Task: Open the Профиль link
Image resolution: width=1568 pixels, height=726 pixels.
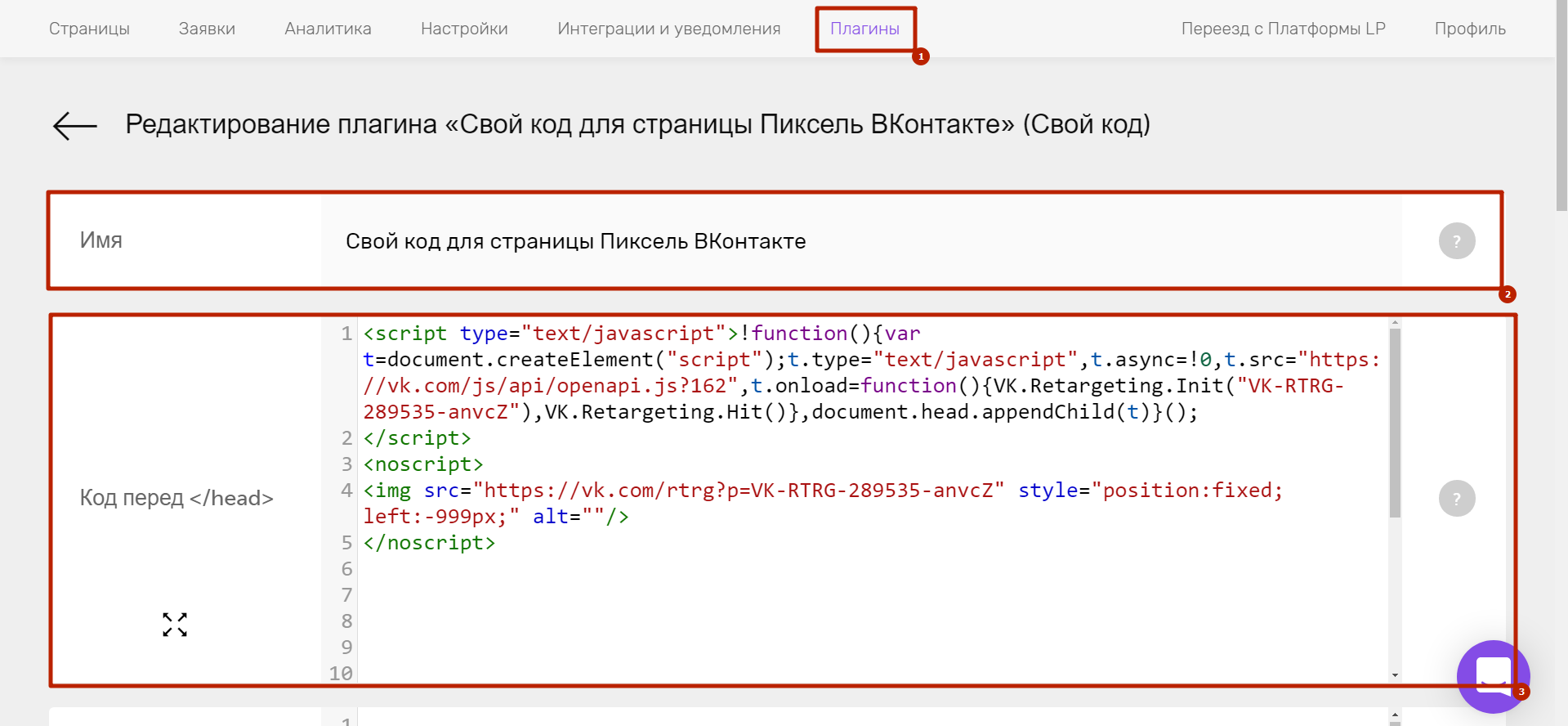Action: [x=1470, y=29]
